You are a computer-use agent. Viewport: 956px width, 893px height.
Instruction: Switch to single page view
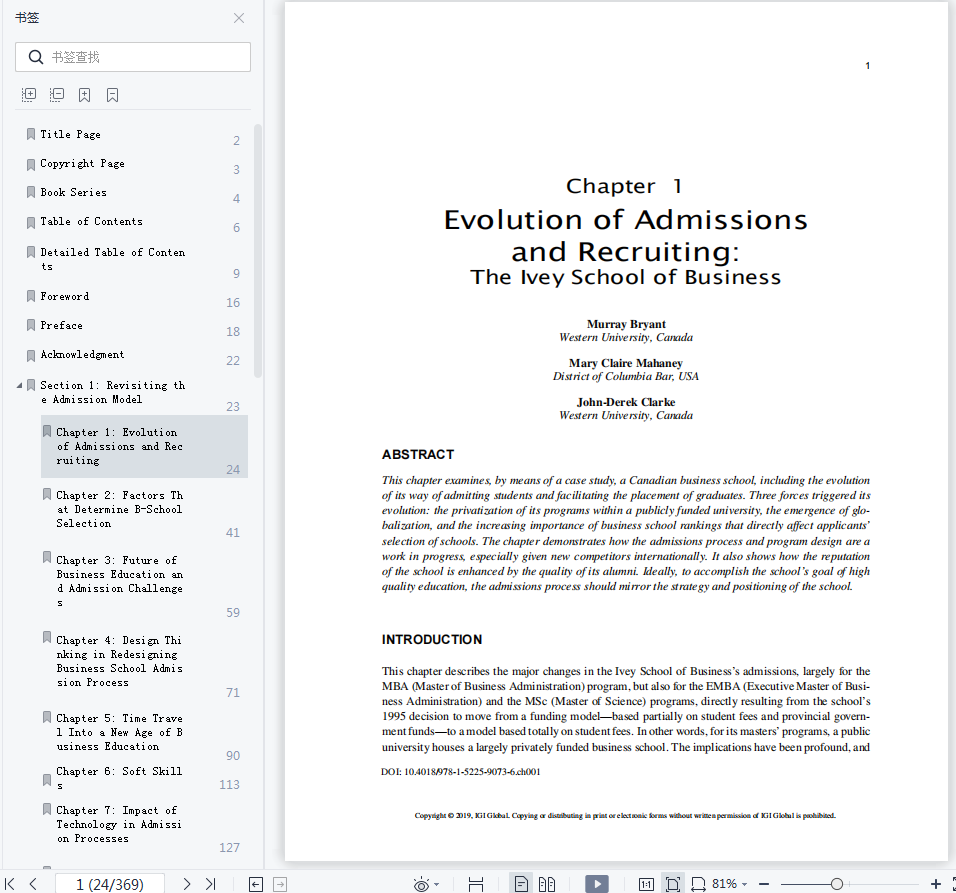click(x=521, y=884)
